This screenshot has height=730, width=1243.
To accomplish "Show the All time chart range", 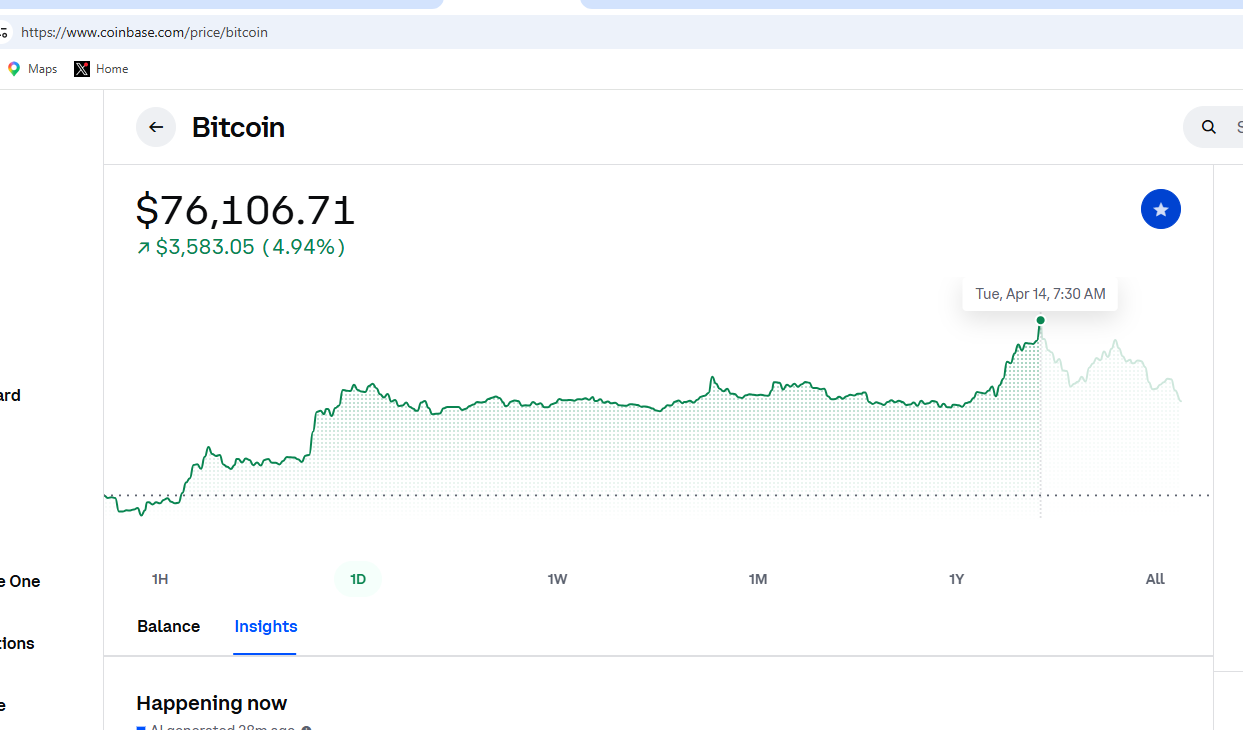I will tap(1155, 579).
